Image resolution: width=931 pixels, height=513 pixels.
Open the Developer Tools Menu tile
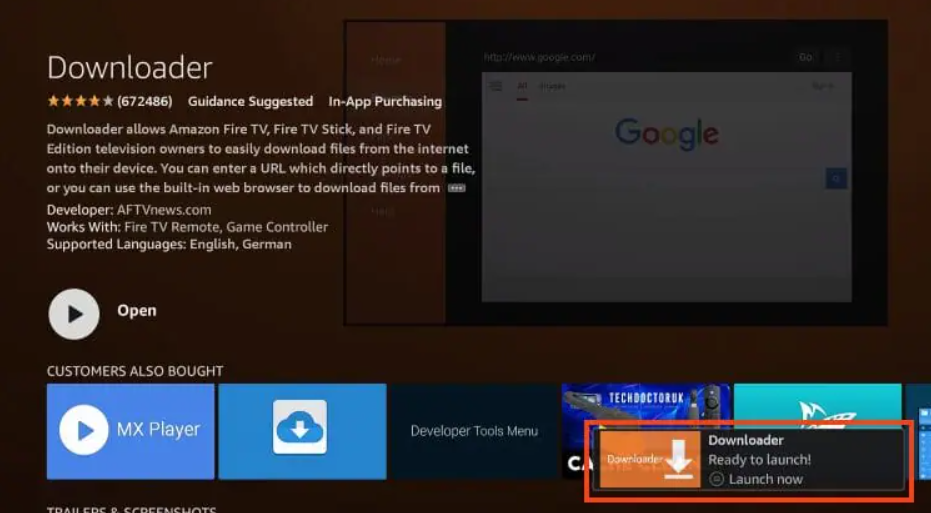(x=473, y=431)
